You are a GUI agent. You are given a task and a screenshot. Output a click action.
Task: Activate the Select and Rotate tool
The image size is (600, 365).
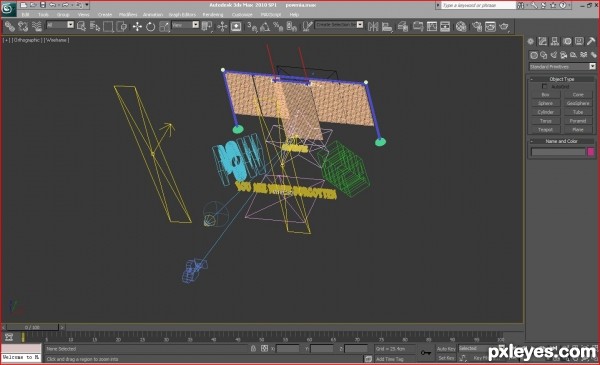click(150, 26)
